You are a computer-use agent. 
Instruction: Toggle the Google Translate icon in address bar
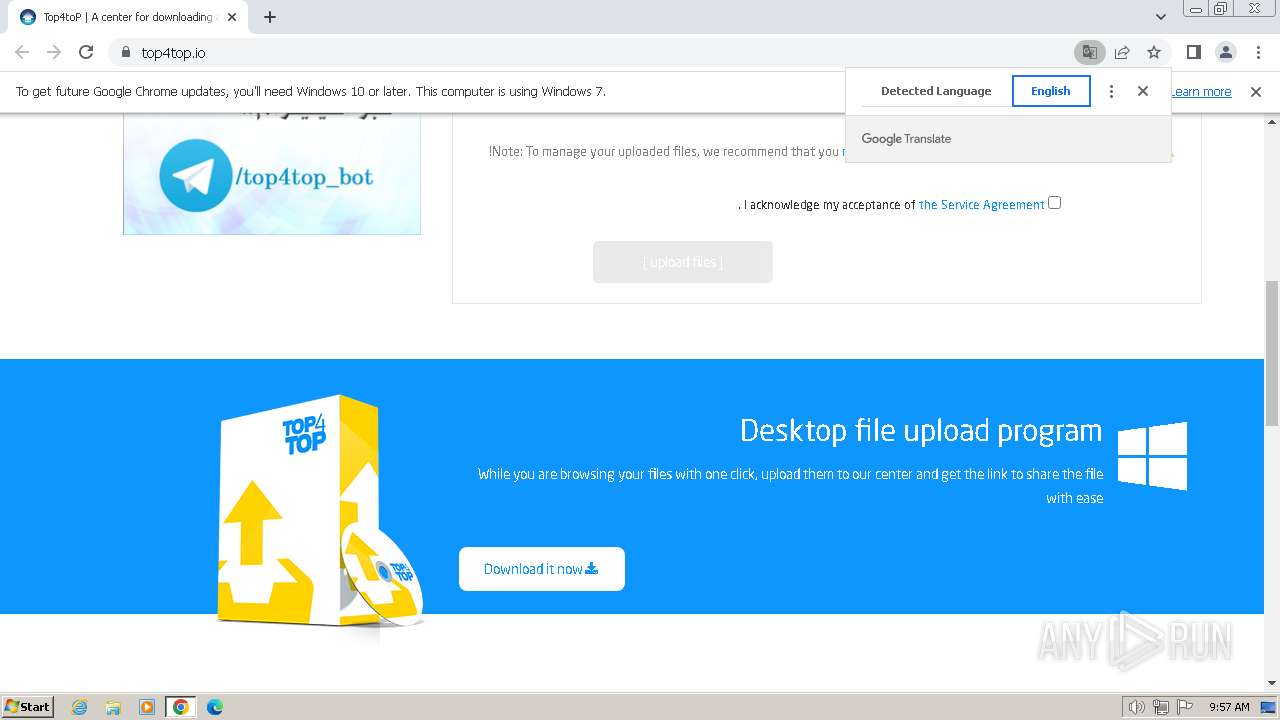[x=1089, y=52]
